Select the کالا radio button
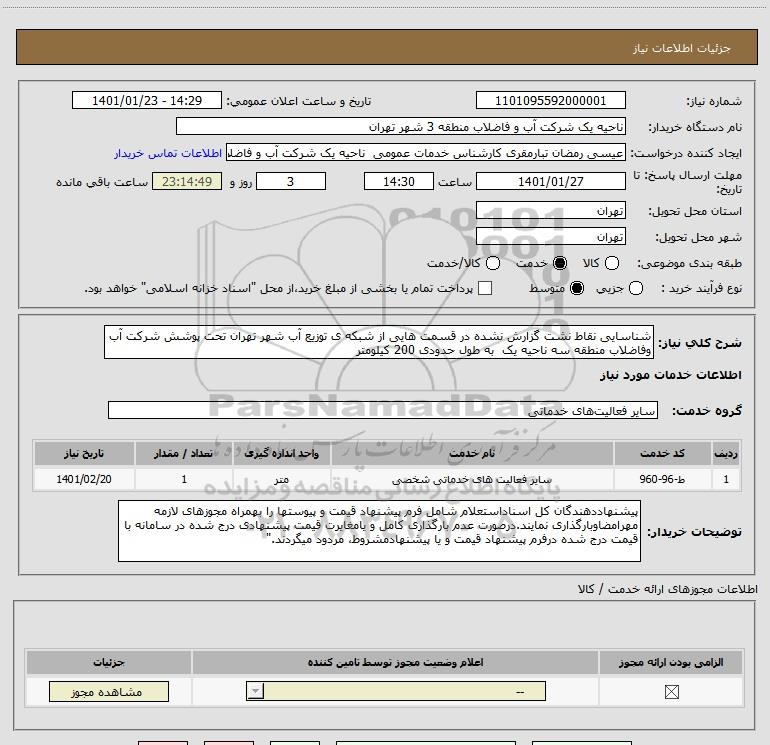 [x=612, y=263]
